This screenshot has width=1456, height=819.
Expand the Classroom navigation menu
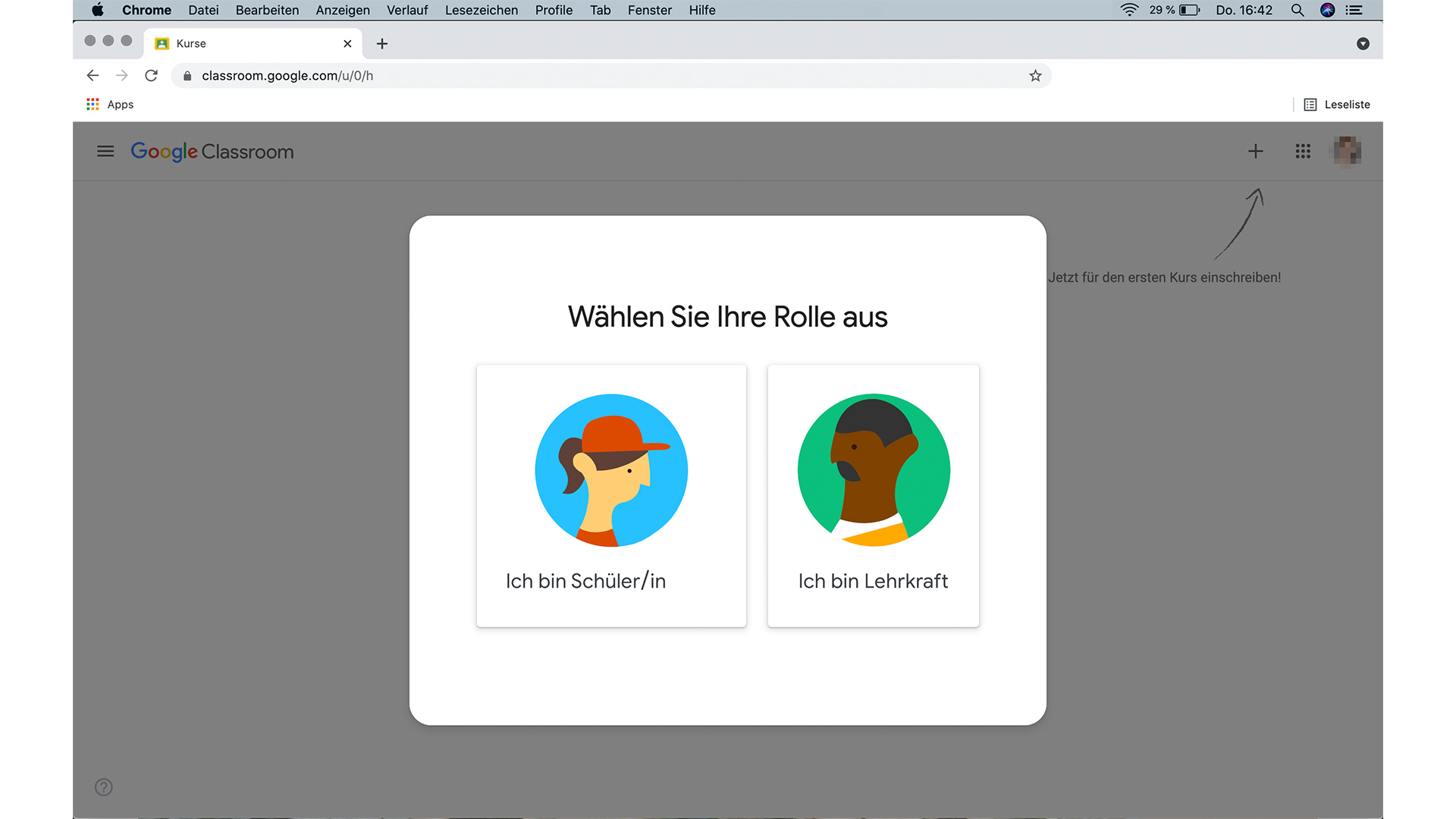pyautogui.click(x=105, y=151)
